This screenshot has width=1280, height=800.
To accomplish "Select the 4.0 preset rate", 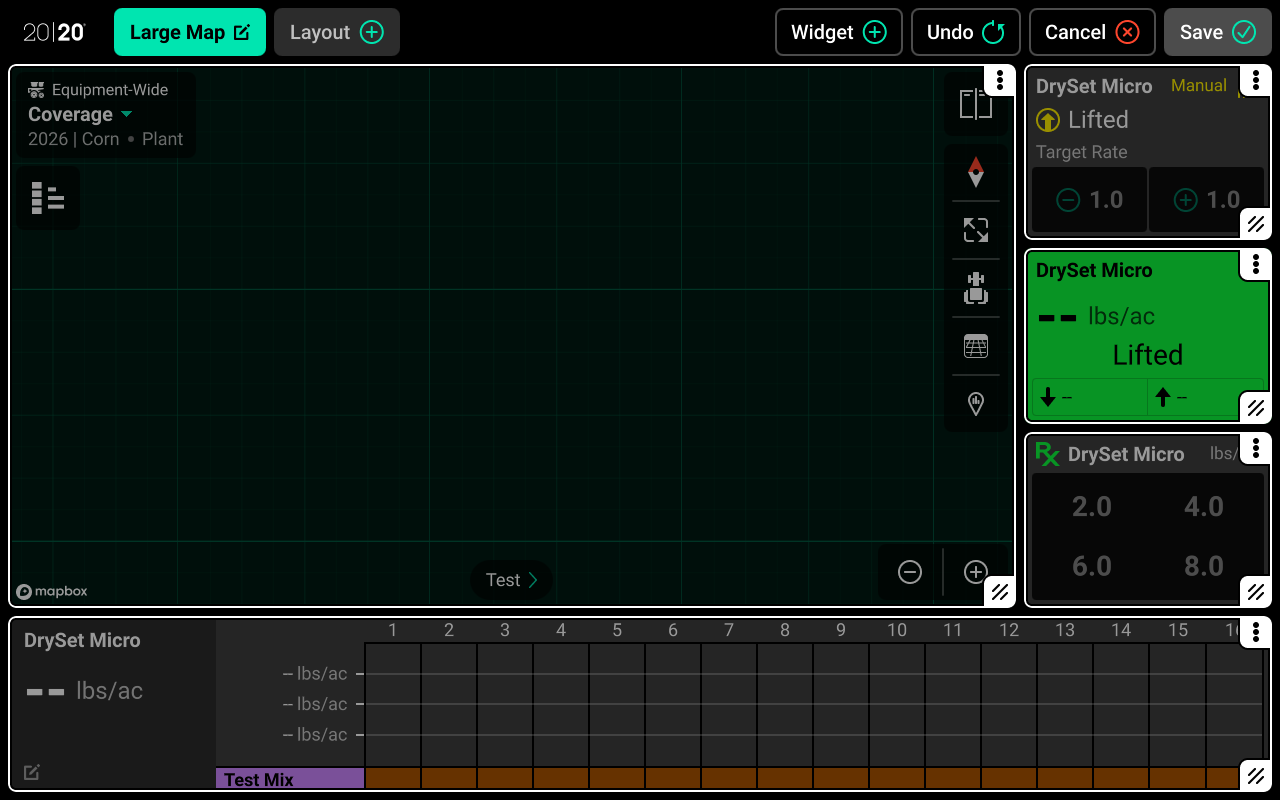I will tap(1203, 507).
